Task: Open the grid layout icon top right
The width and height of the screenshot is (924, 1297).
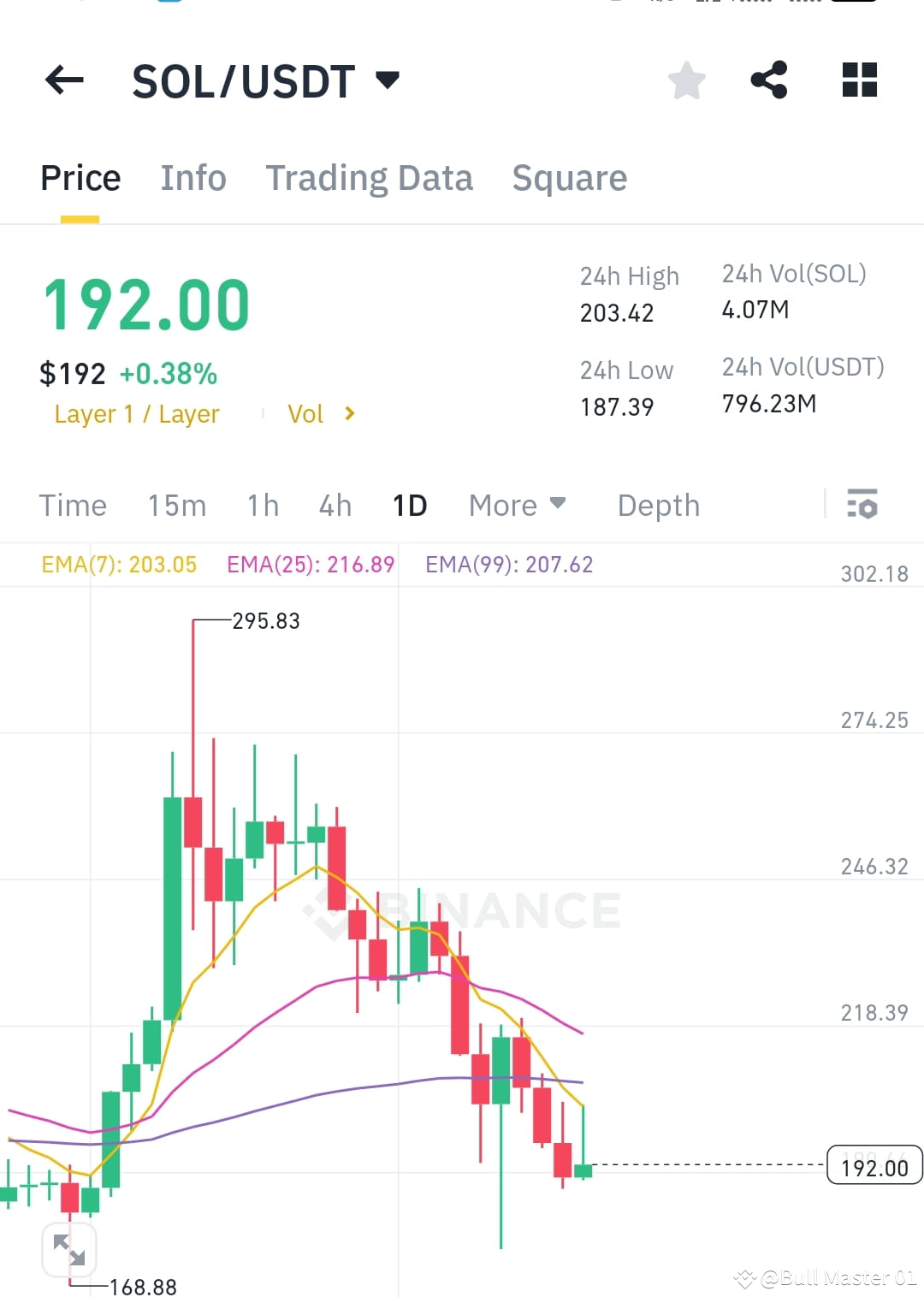Action: click(x=858, y=80)
